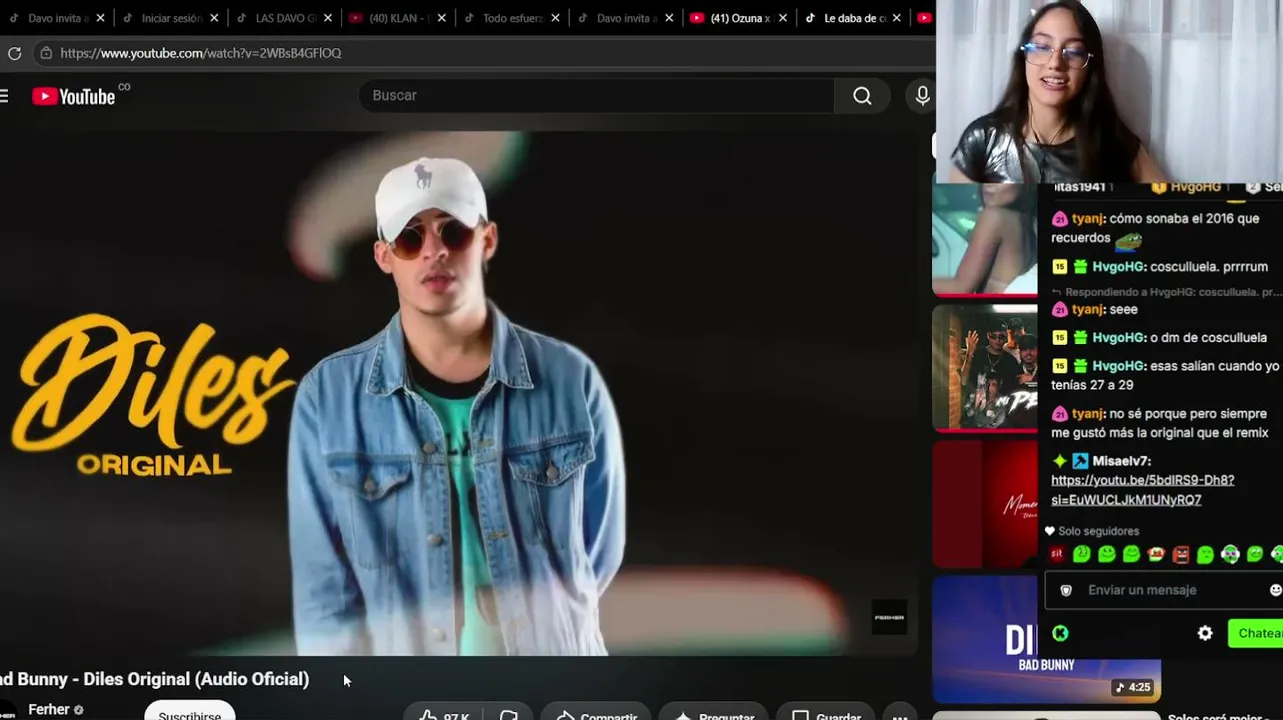The width and height of the screenshot is (1283, 720).
Task: Open the recommended thumbnail showing a group of men
Action: pyautogui.click(x=985, y=368)
